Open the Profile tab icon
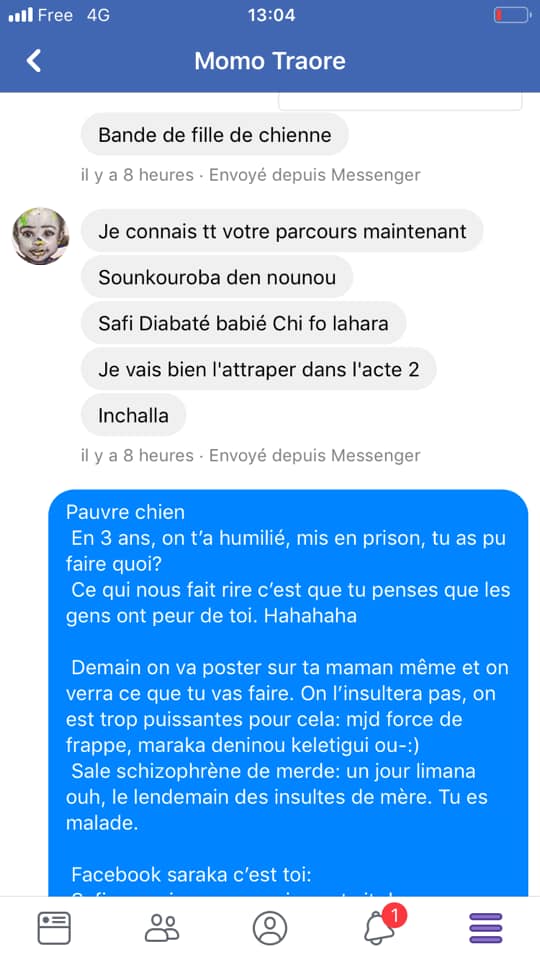The width and height of the screenshot is (540, 960). (x=270, y=928)
